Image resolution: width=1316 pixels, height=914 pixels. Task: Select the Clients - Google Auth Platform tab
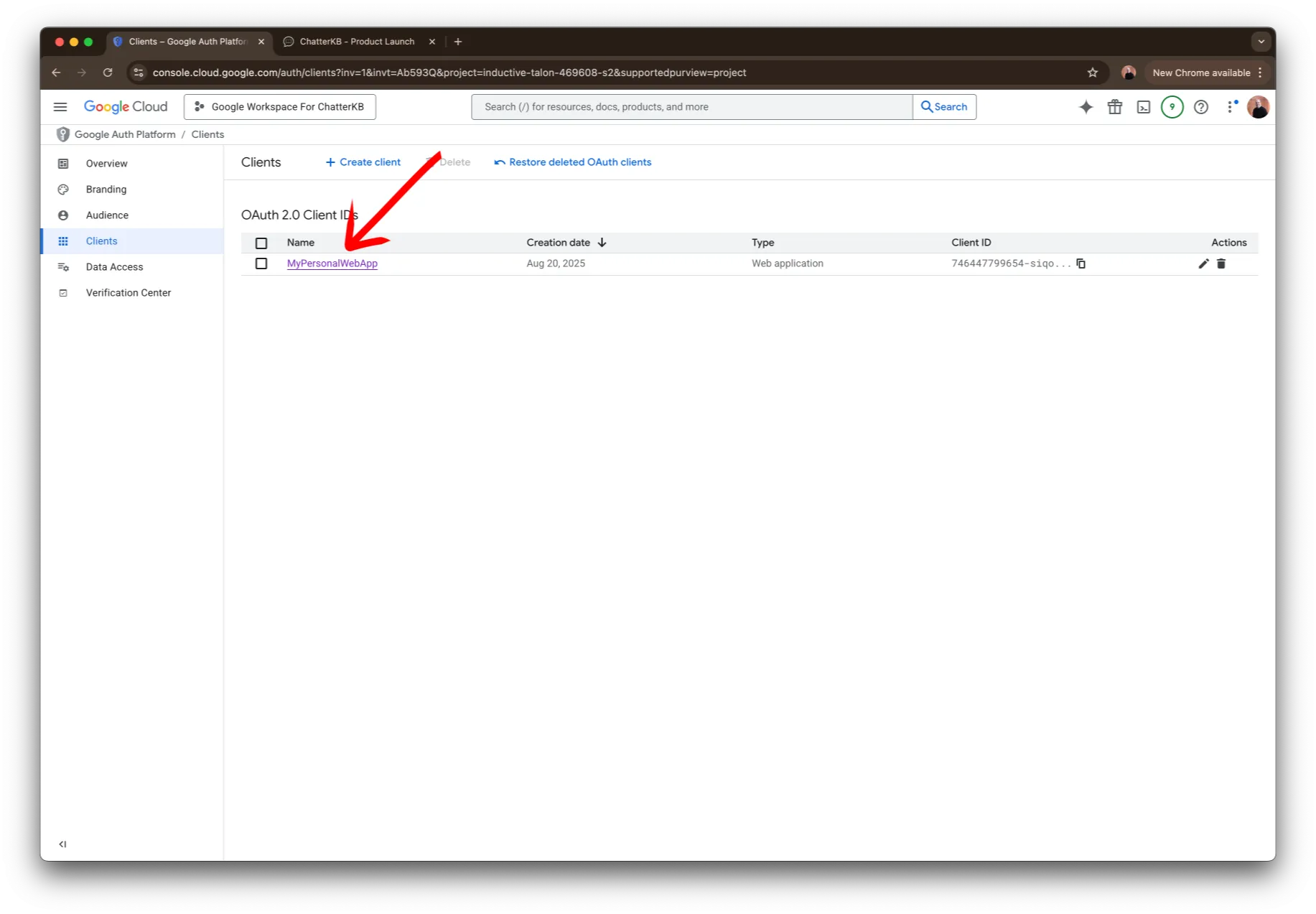pyautogui.click(x=189, y=42)
